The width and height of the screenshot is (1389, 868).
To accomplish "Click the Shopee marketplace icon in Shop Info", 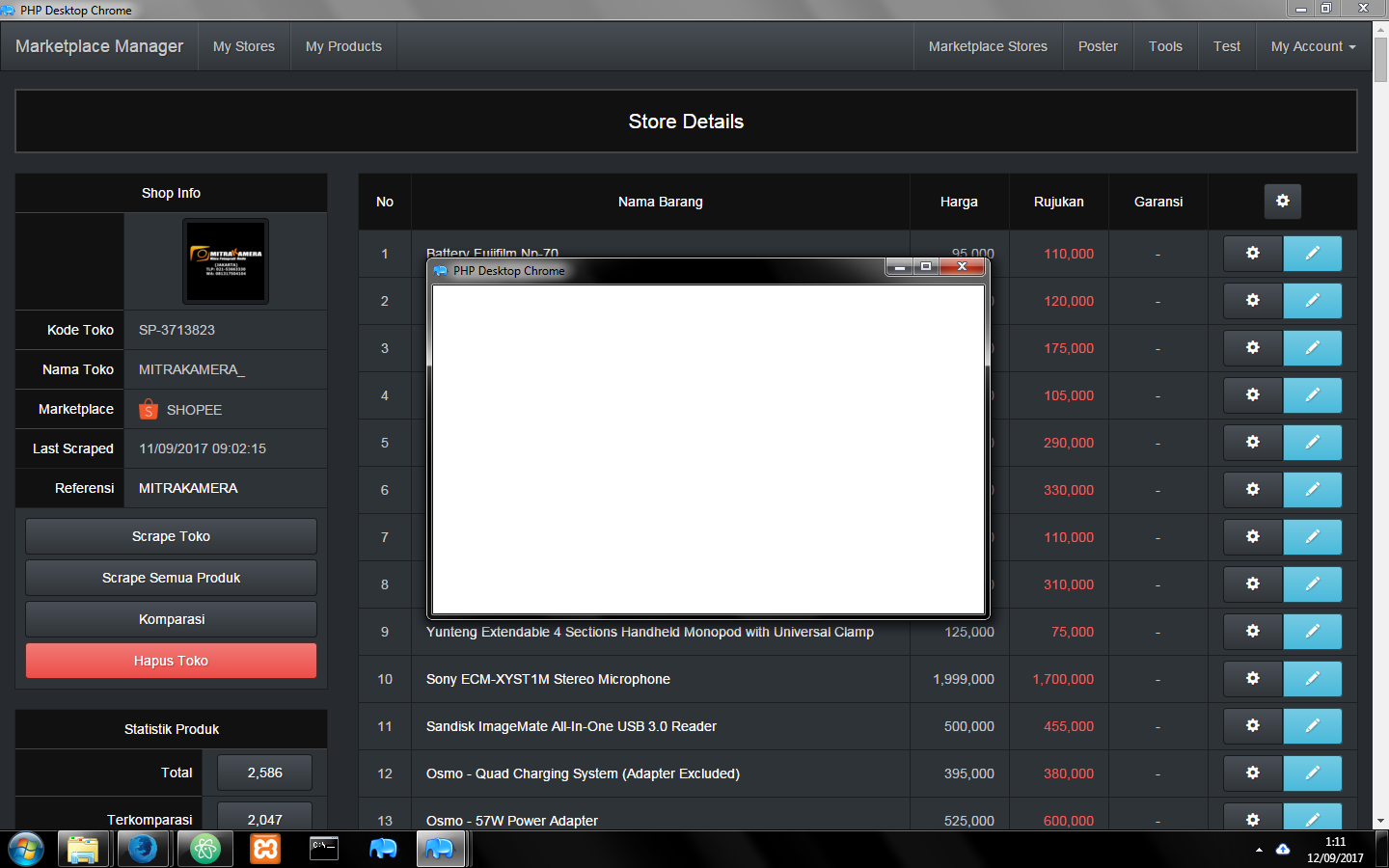I will tap(148, 409).
